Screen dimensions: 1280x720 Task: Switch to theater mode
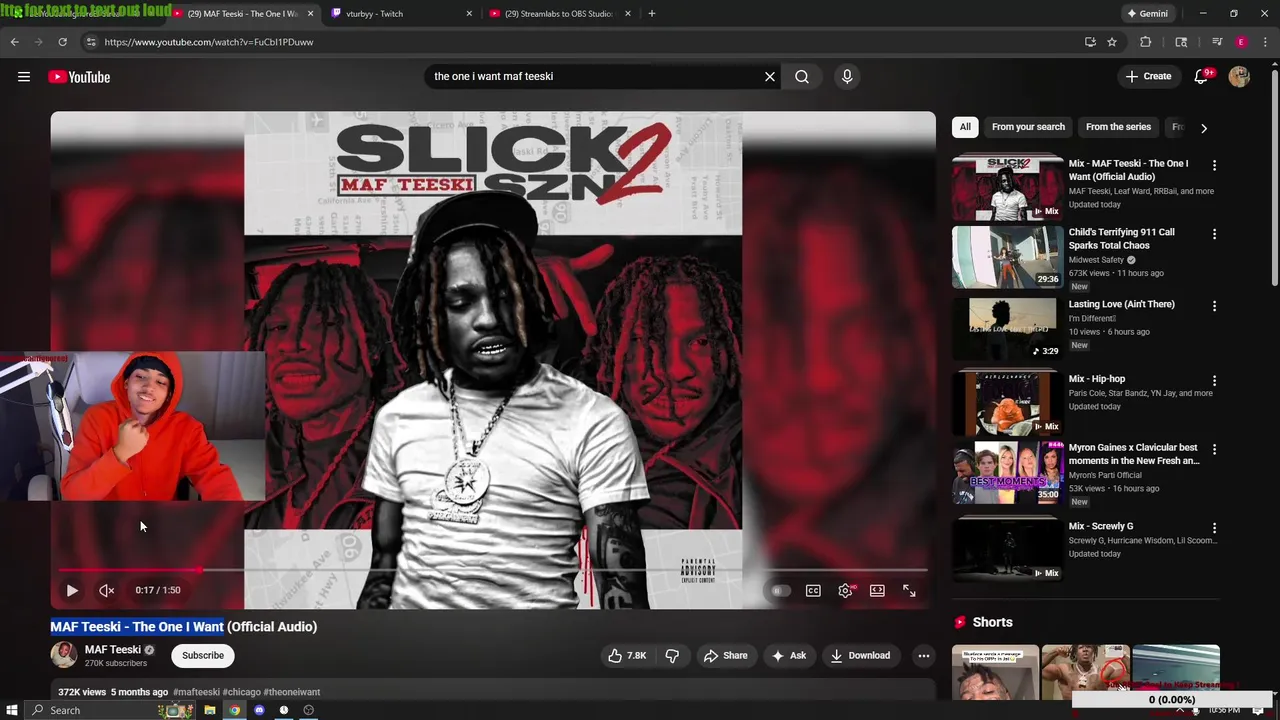tap(877, 590)
